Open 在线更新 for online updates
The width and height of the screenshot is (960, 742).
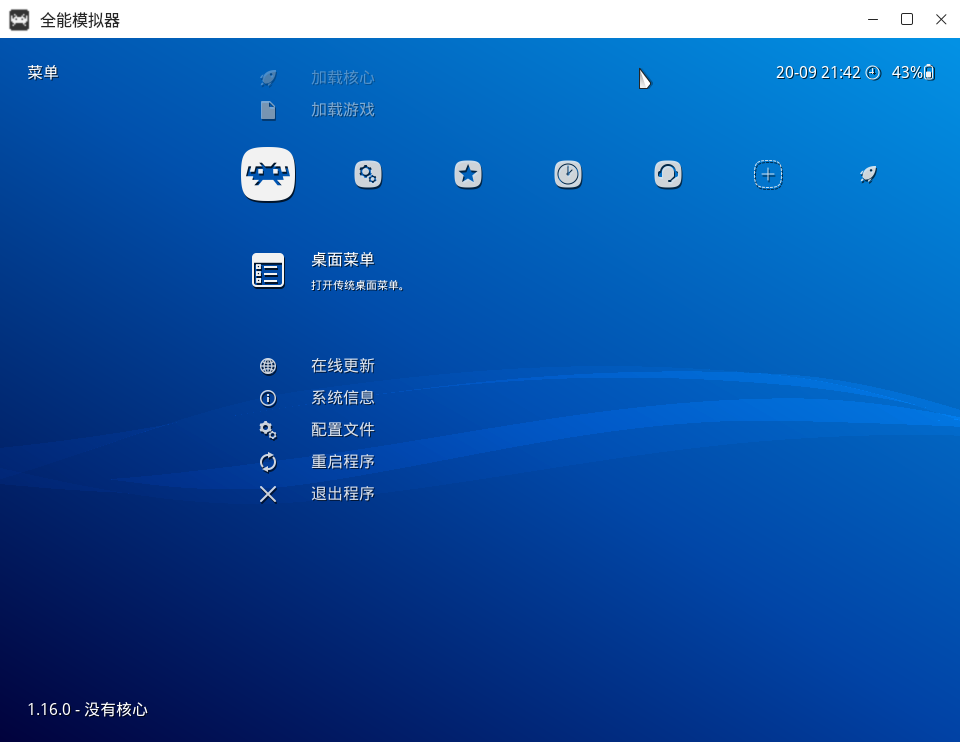(x=343, y=365)
